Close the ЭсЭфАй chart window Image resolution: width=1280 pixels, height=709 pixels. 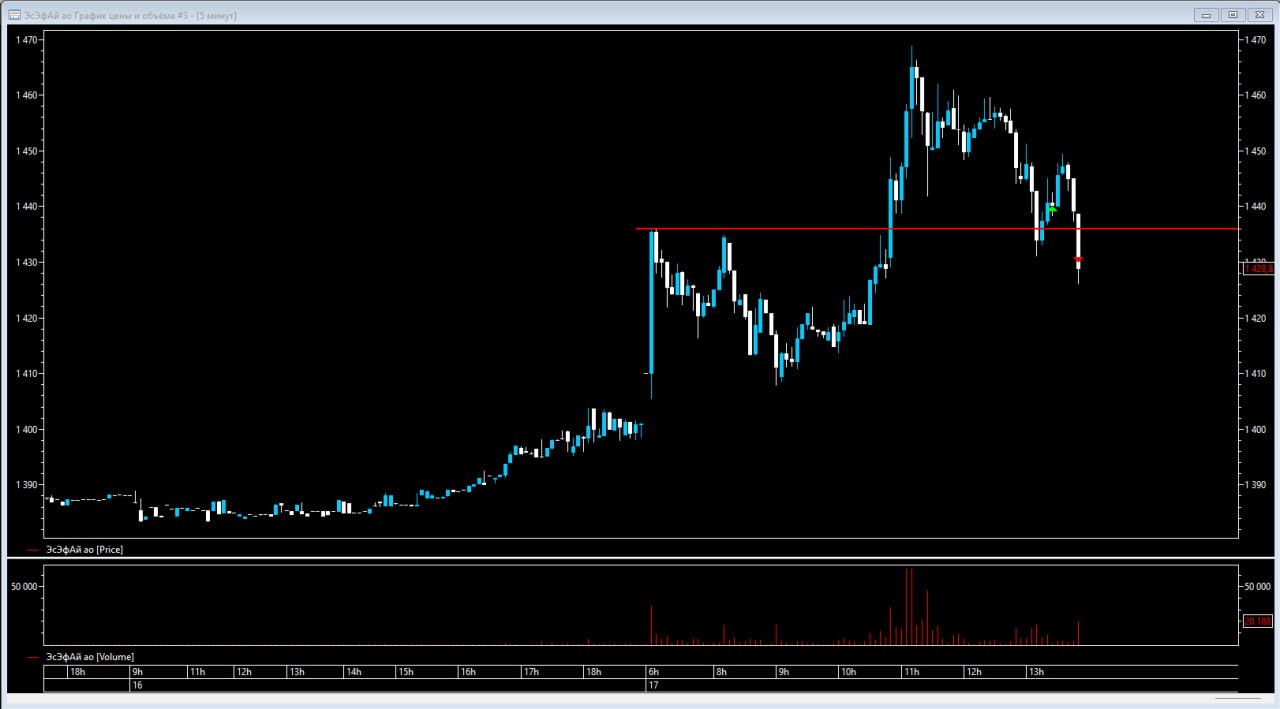(1258, 14)
